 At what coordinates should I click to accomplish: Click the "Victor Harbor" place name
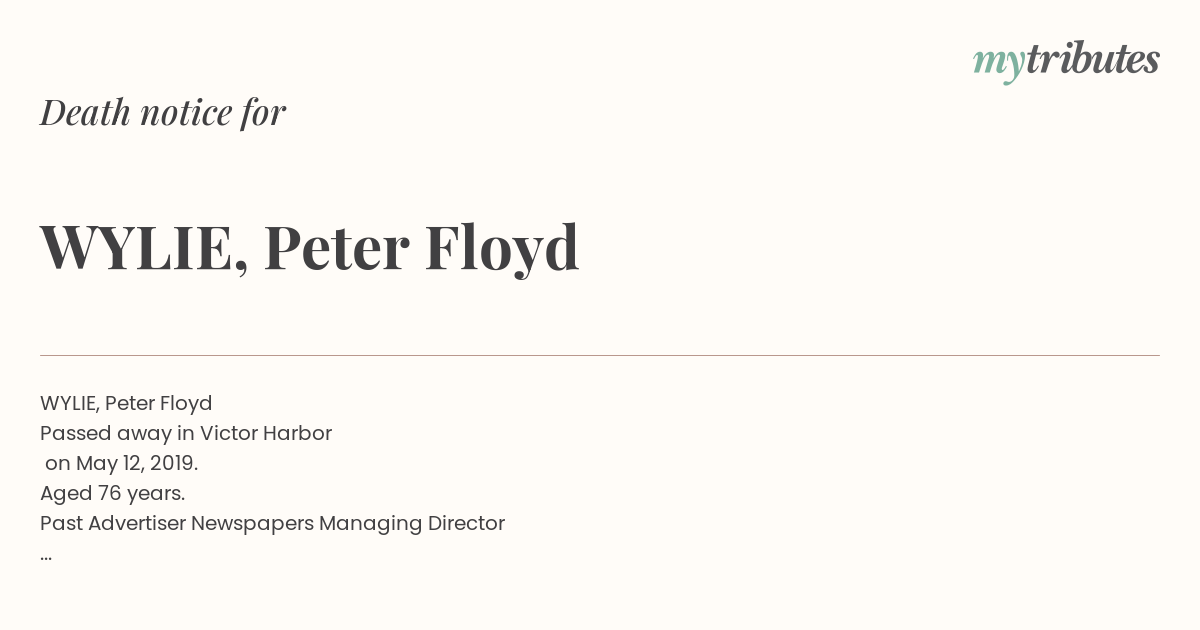click(266, 433)
